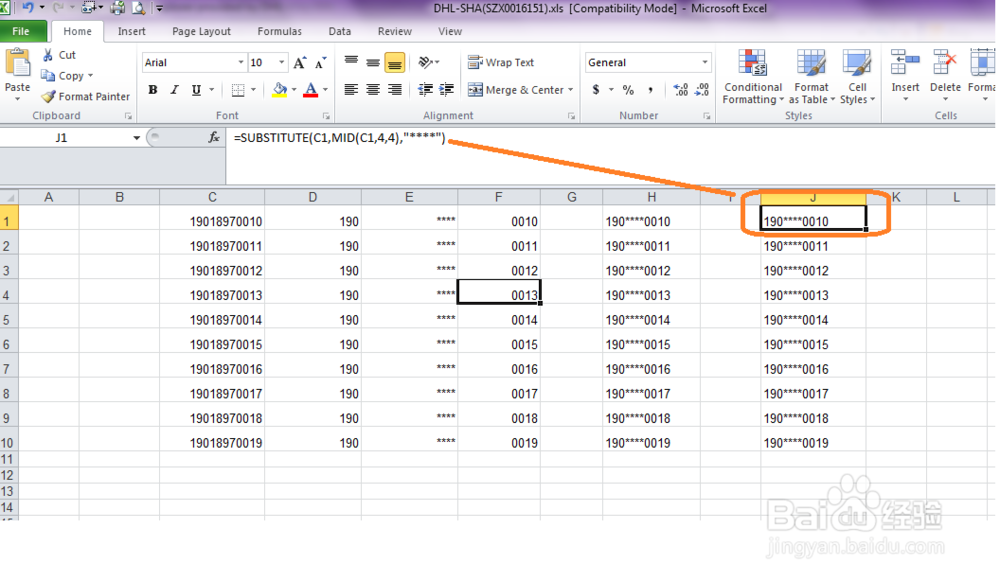1000x581 pixels.
Task: Click the Orientation text rotation icon
Action: [425, 63]
